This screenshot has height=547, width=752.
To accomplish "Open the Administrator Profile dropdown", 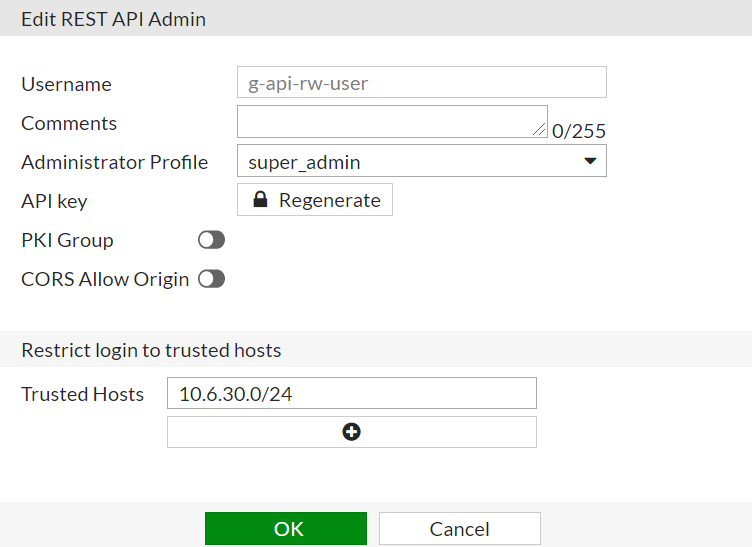I will coord(422,161).
